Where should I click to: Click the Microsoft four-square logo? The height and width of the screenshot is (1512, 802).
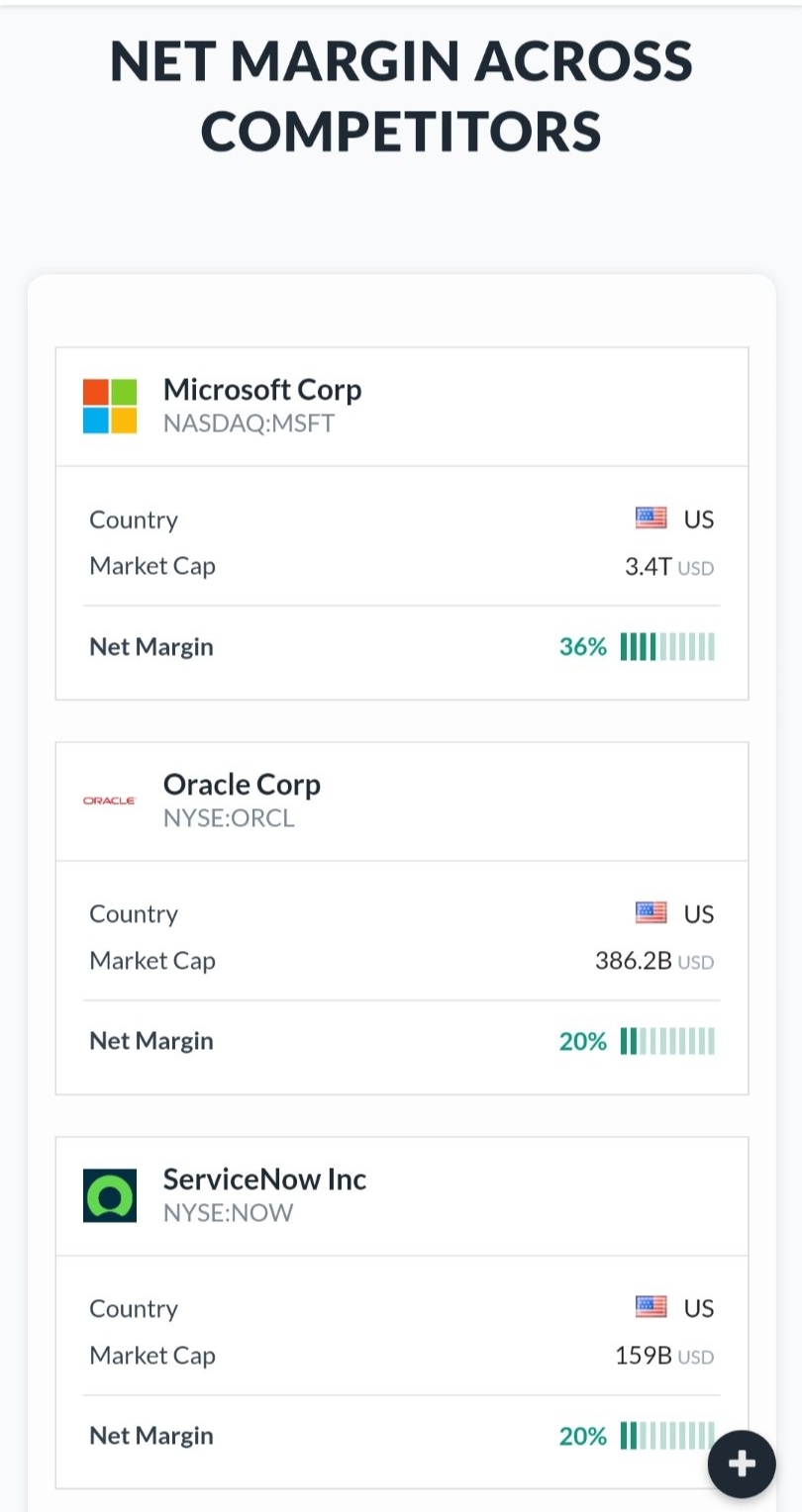110,406
